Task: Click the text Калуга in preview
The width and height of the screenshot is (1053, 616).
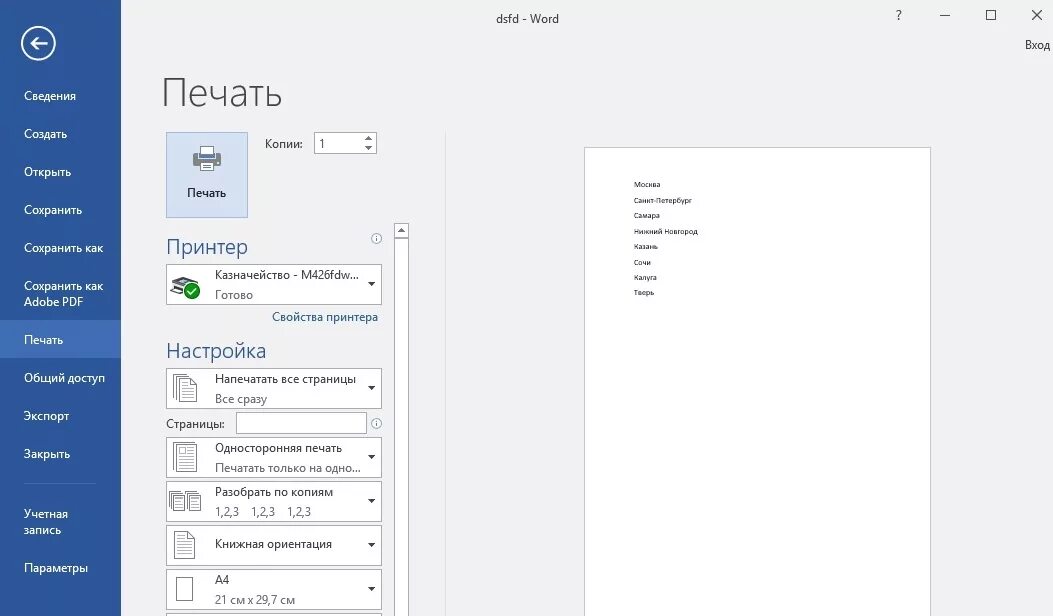Action: [645, 277]
